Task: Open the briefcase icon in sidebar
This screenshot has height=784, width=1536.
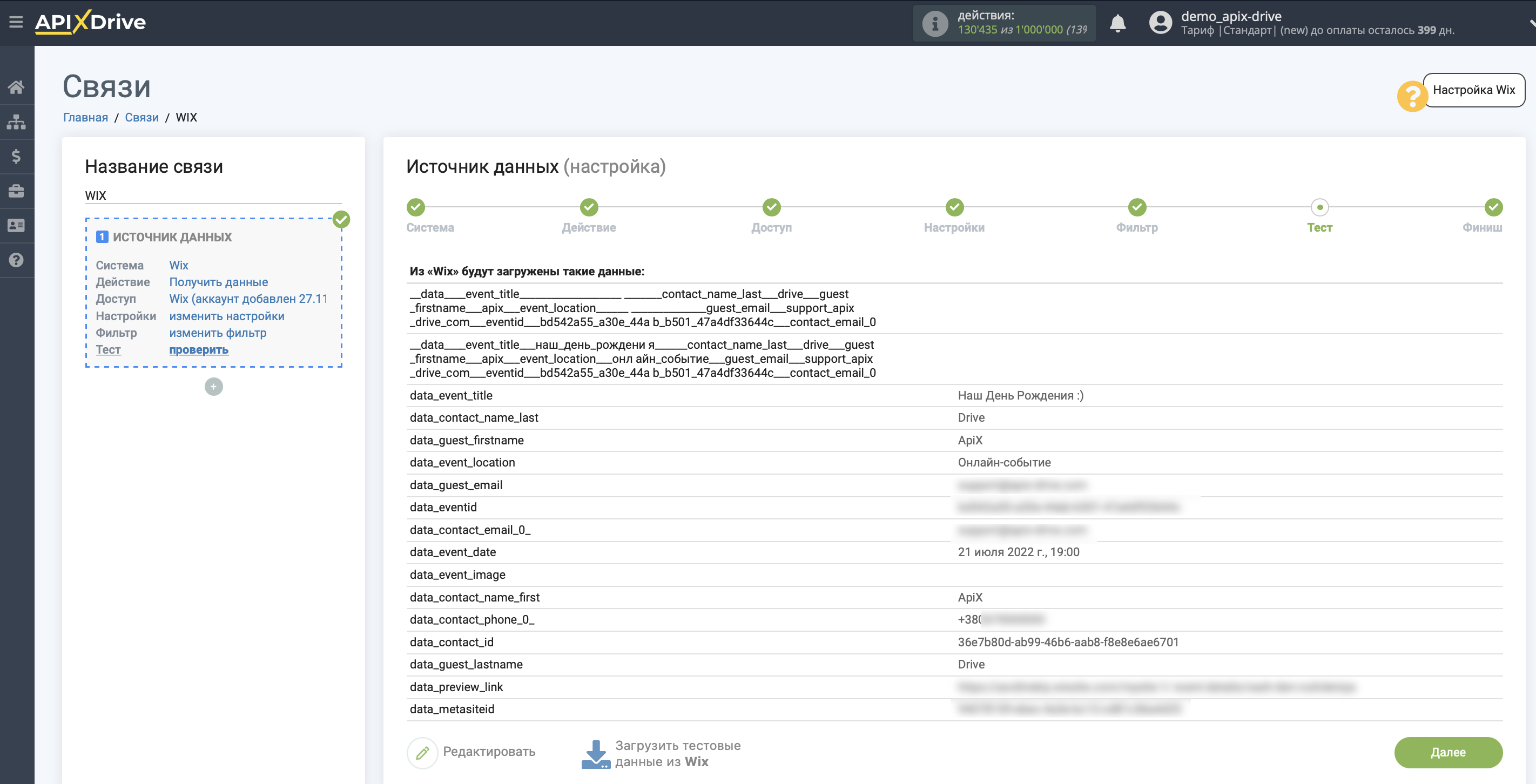Action: click(16, 191)
